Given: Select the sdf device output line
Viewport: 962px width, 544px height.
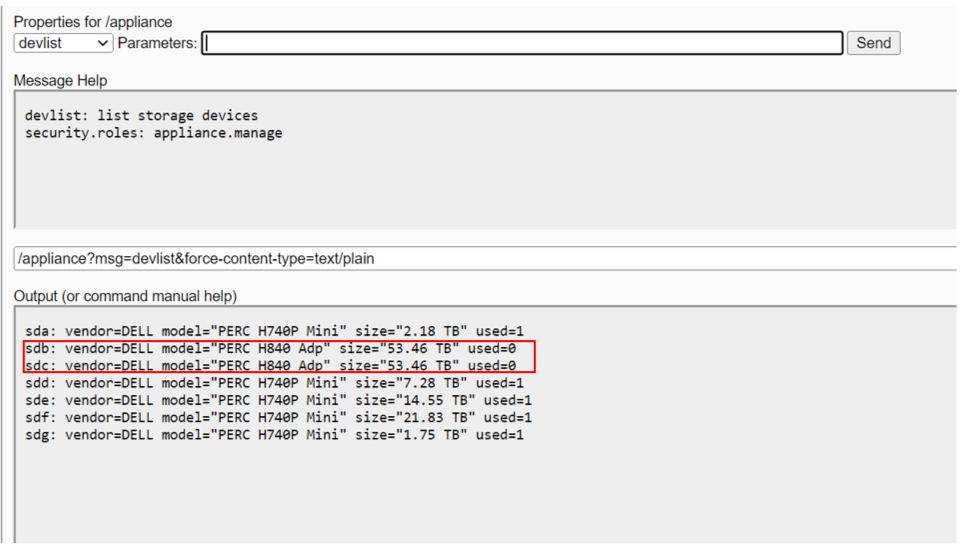Looking at the screenshot, I should tap(279, 418).
